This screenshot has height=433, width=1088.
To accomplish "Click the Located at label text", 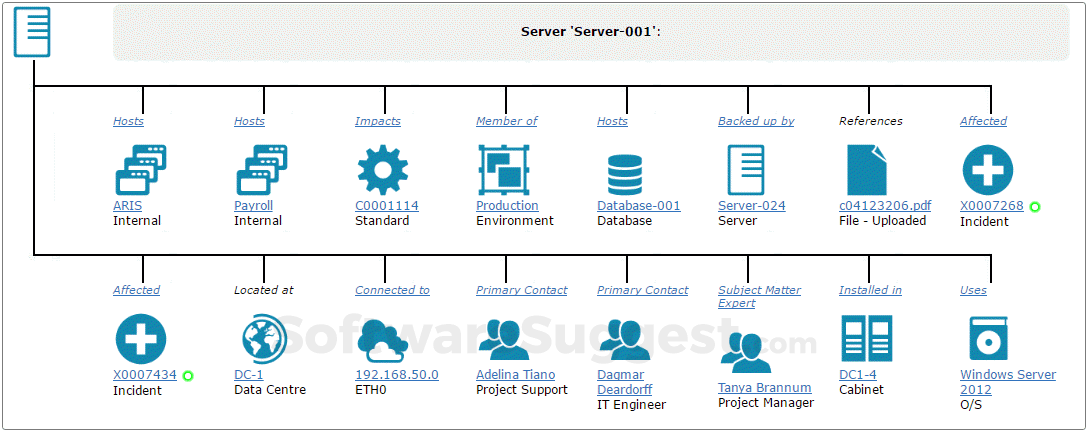I will [x=264, y=290].
